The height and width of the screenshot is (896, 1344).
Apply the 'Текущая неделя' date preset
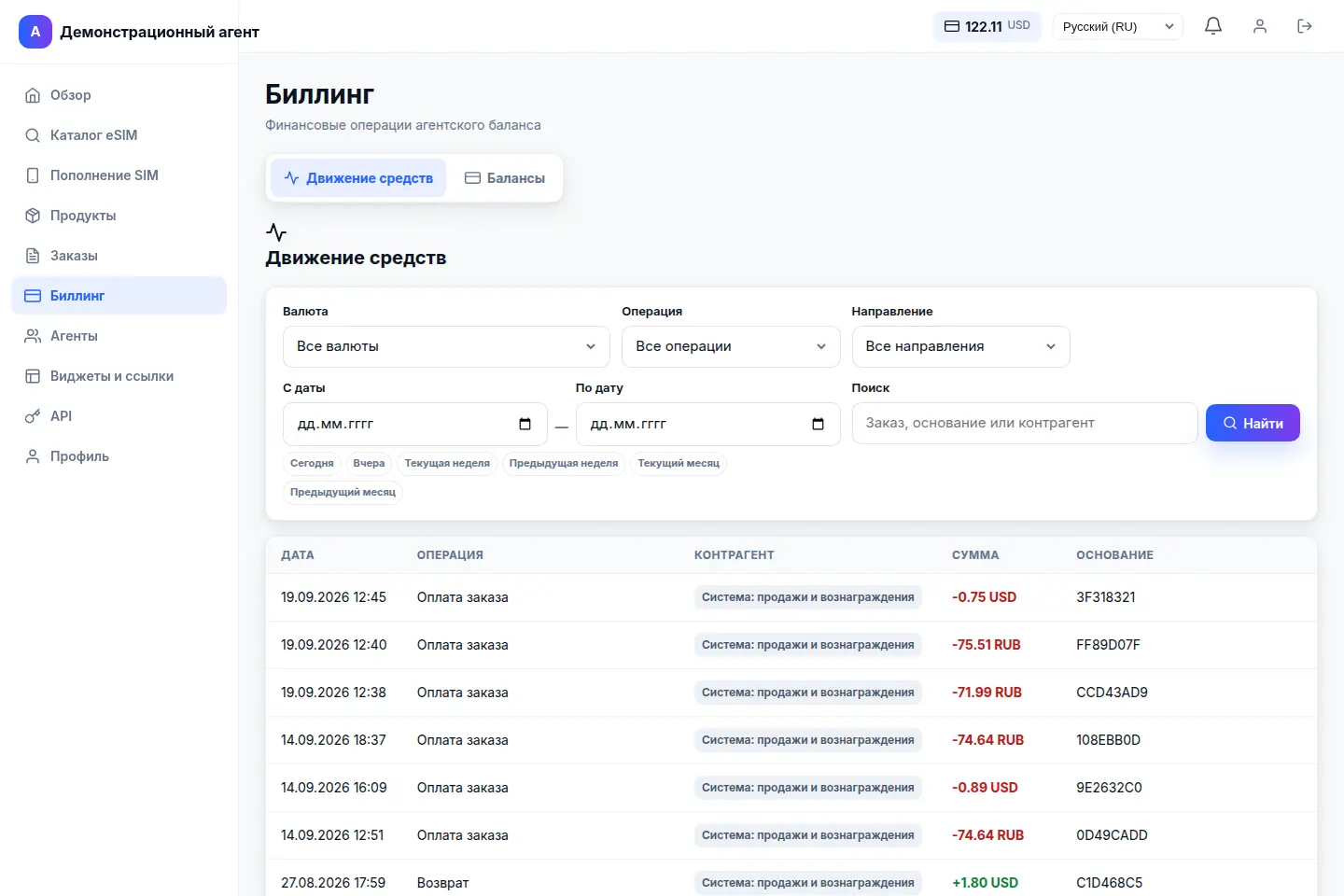click(x=447, y=463)
